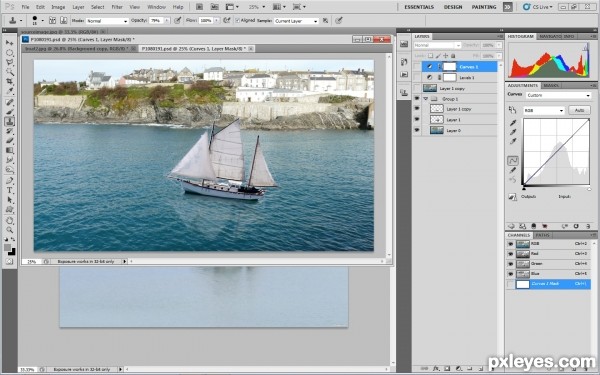Click the on-image adjustment hand tool
The height and width of the screenshot is (375, 600).
pos(512,110)
